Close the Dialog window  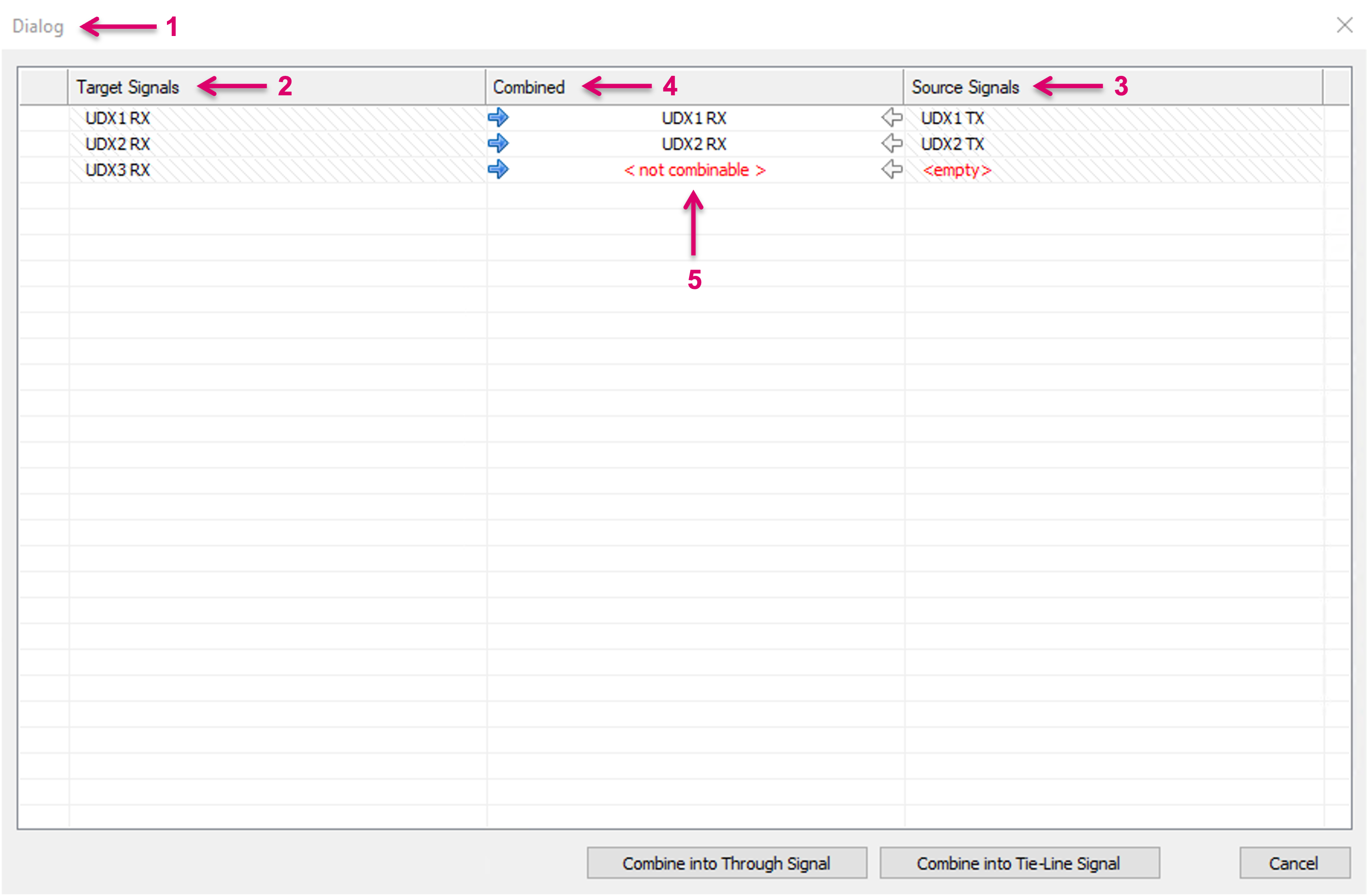(1344, 25)
